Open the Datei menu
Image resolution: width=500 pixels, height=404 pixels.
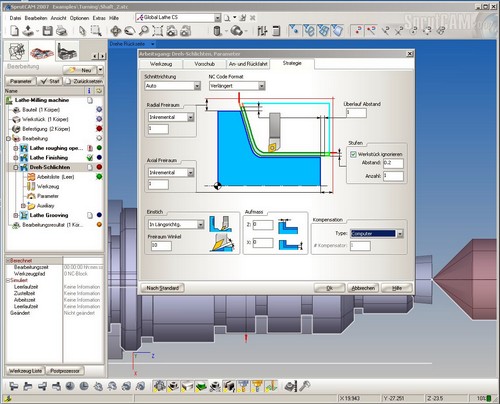(15, 18)
